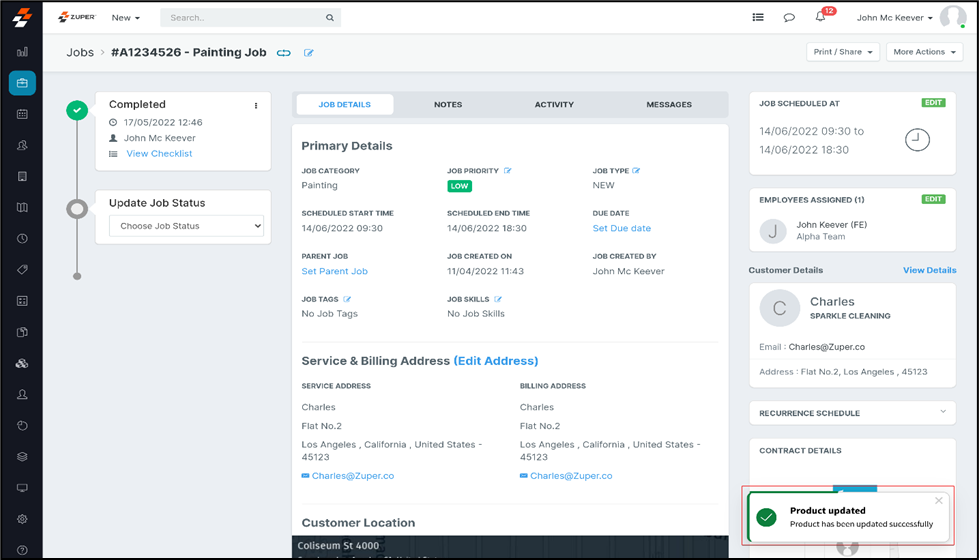Viewport: 979px width, 560px height.
Task: Open the Print / Share dropdown
Action: pos(843,52)
